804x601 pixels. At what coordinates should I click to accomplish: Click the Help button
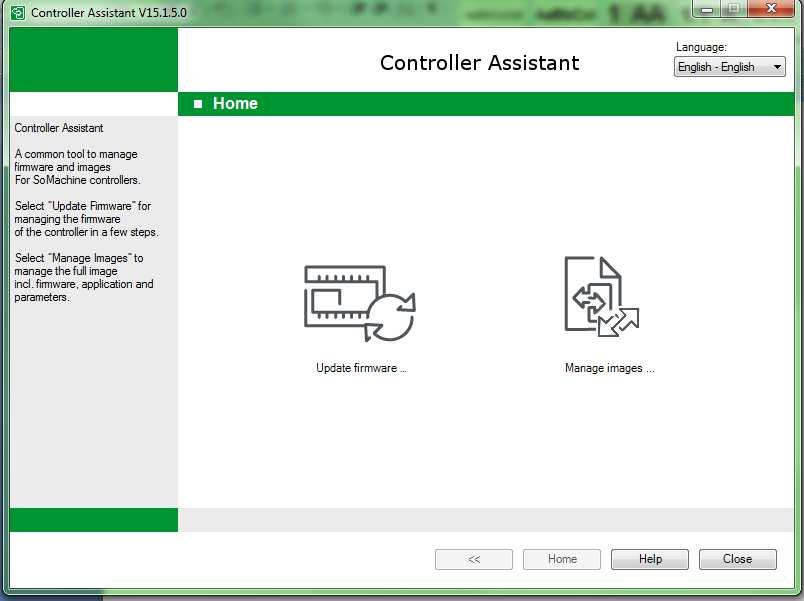[650, 559]
